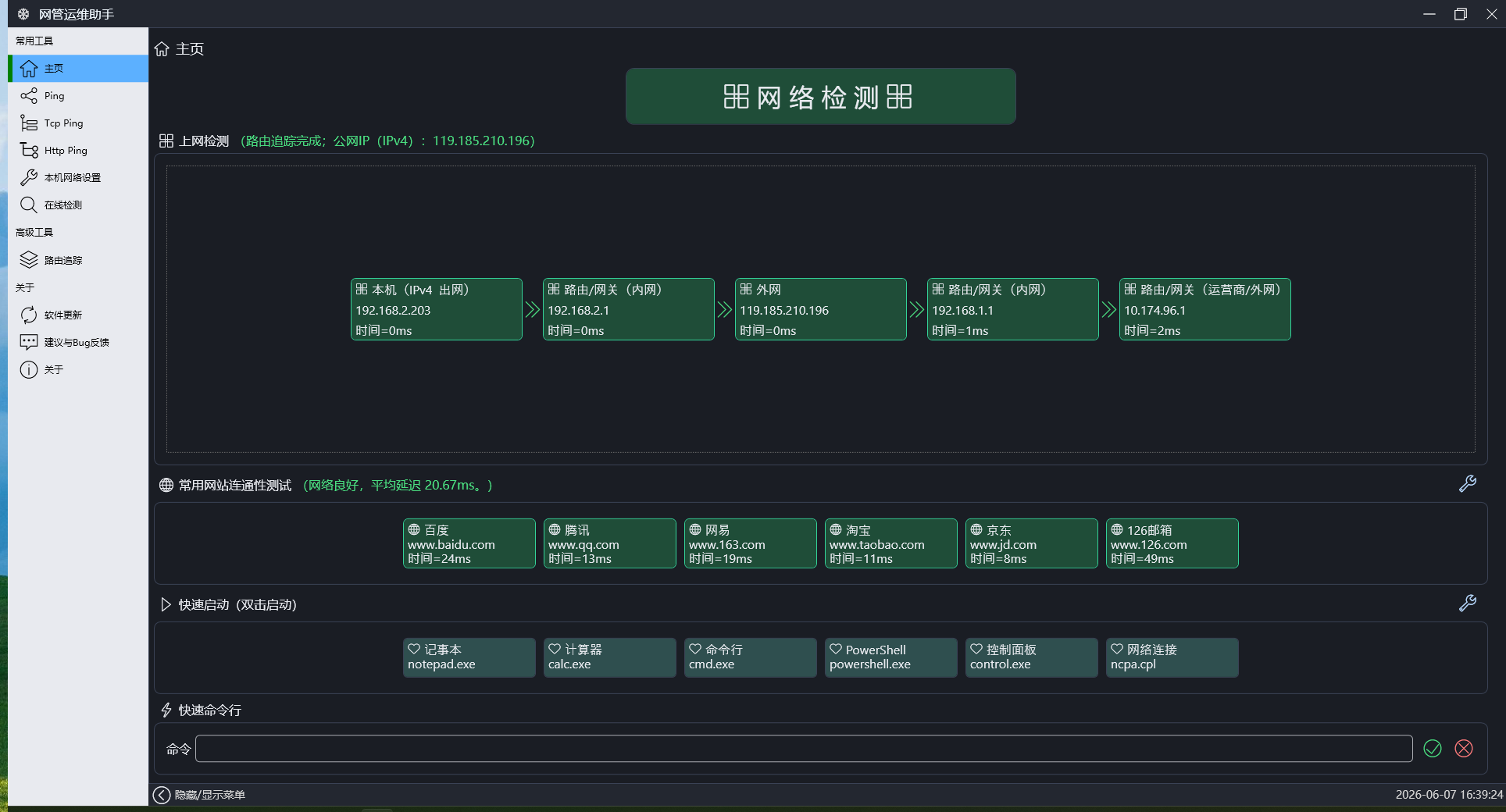
Task: Click the Http Ping branch icon
Action: coord(29,151)
